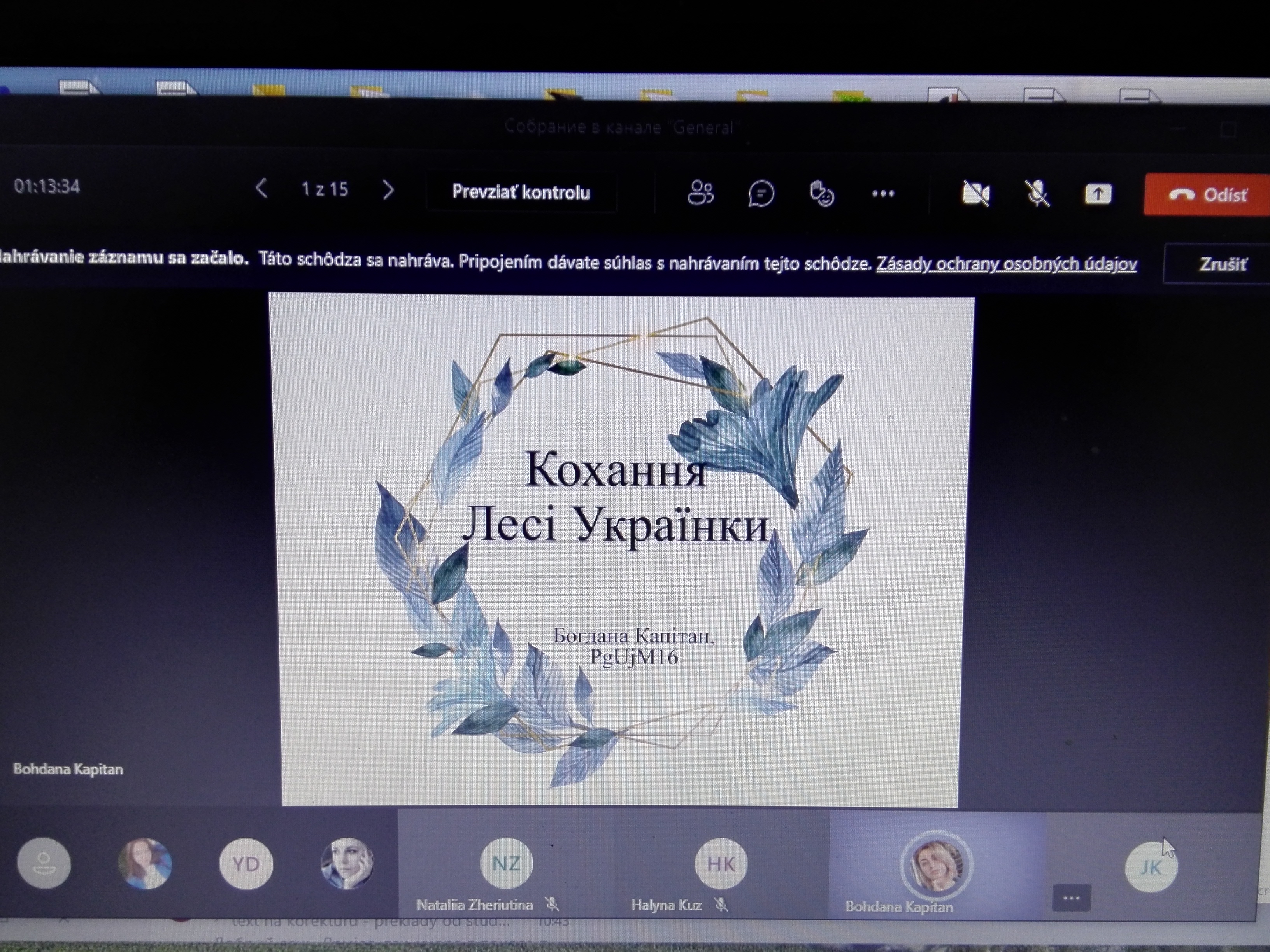Screen dimensions: 1270x952
Task: Unmute the microphone
Action: 1037,194
